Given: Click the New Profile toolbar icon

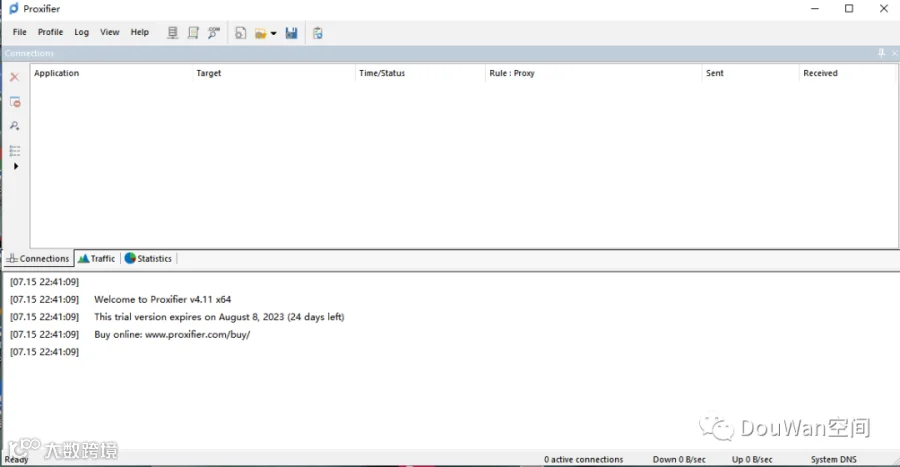Looking at the screenshot, I should pyautogui.click(x=240, y=33).
